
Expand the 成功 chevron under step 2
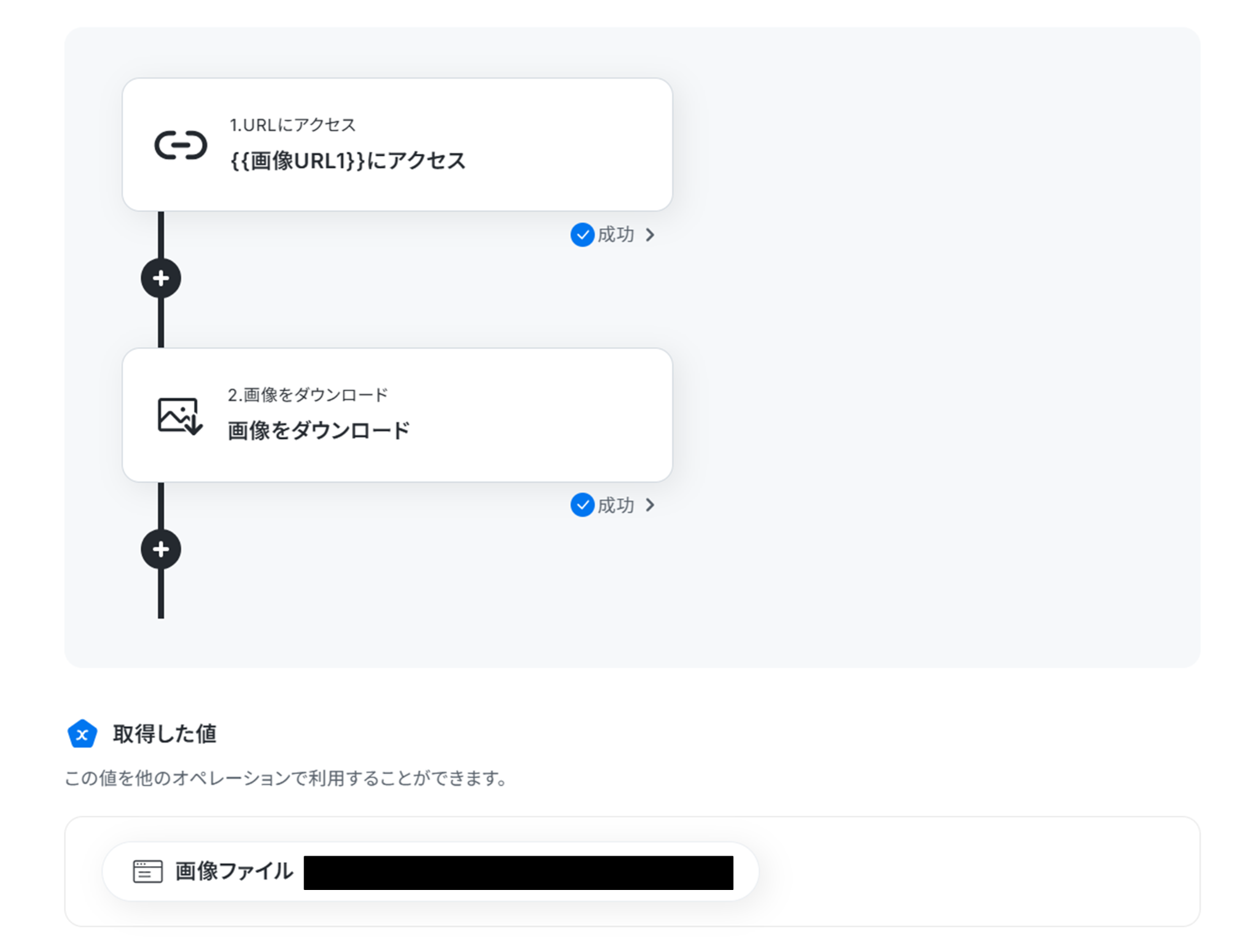(650, 505)
